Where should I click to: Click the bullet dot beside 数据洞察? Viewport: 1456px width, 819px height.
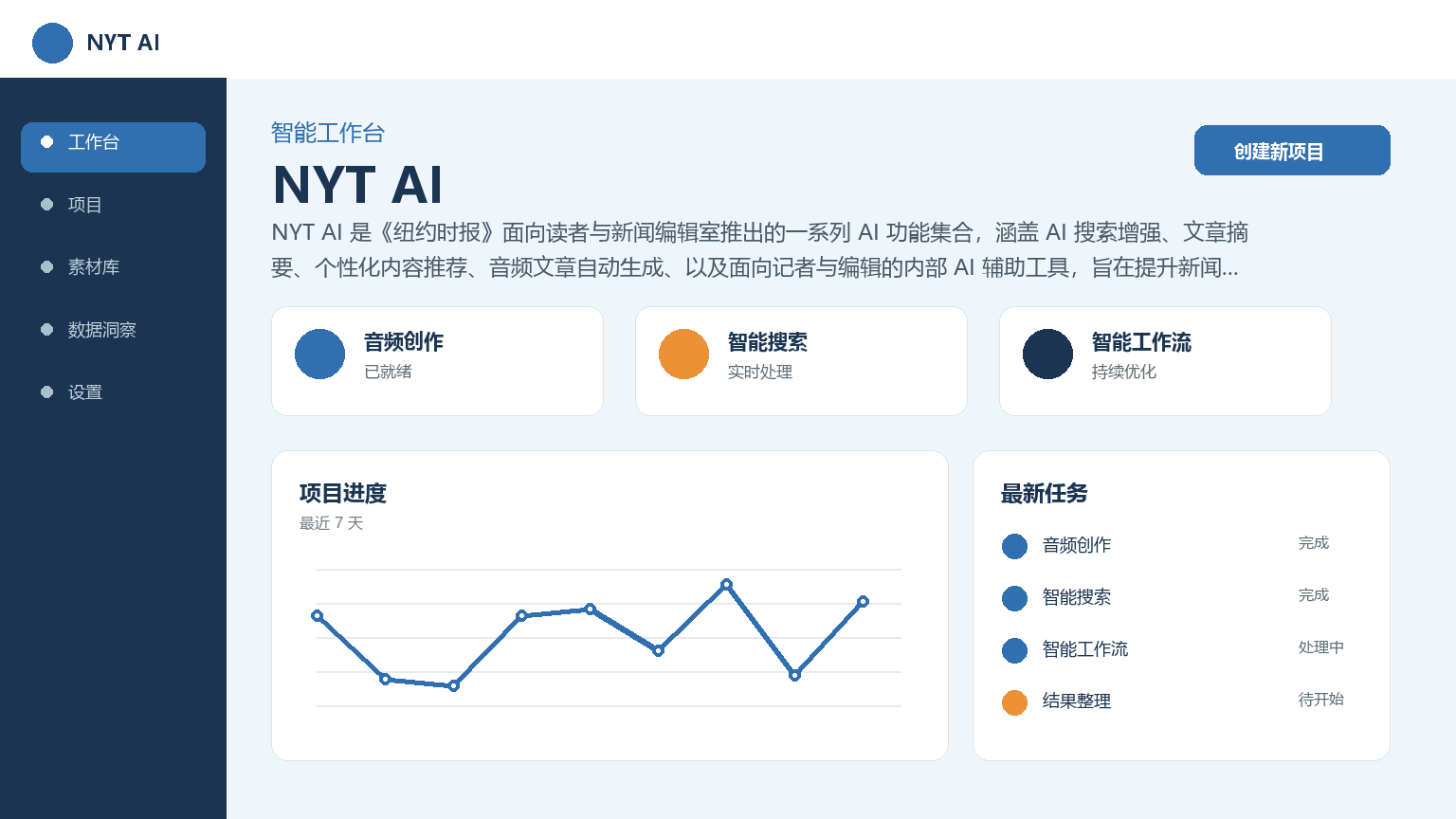point(46,330)
